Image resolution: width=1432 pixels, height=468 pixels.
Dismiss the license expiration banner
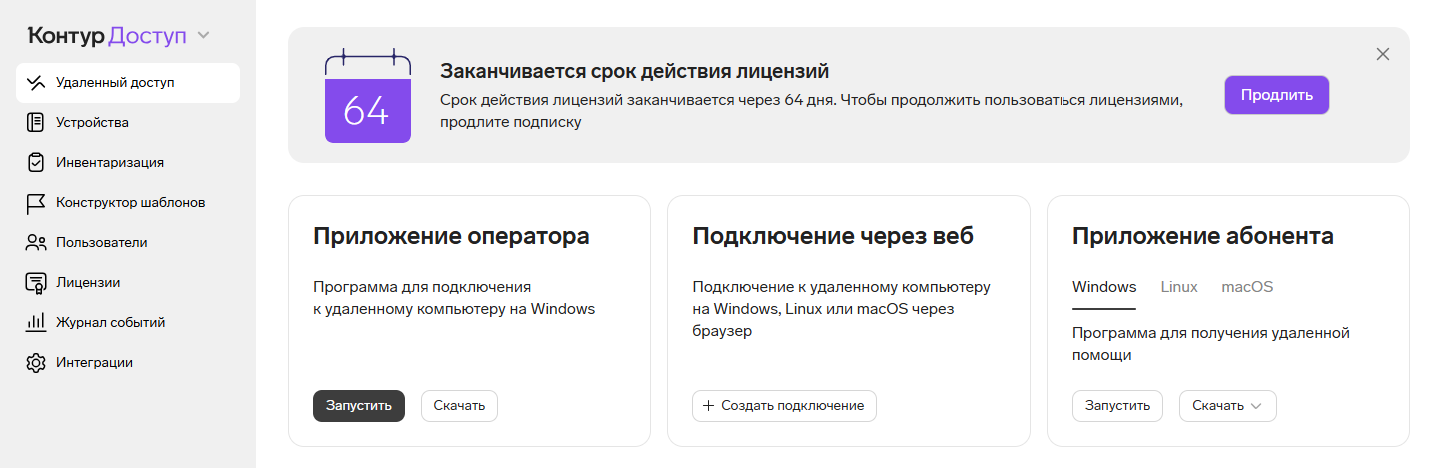[1382, 54]
